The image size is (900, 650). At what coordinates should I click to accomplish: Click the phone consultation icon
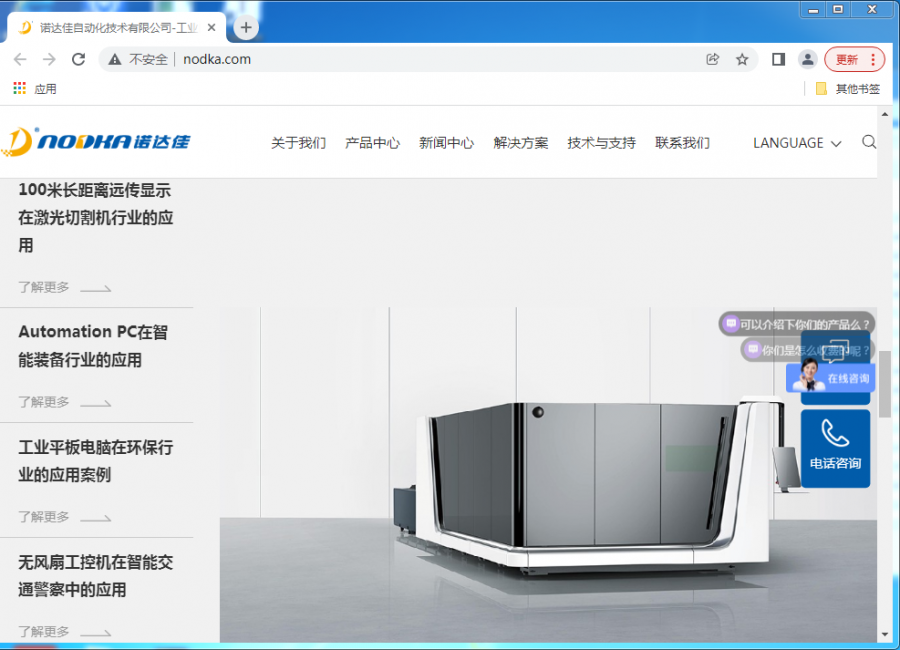click(x=835, y=446)
